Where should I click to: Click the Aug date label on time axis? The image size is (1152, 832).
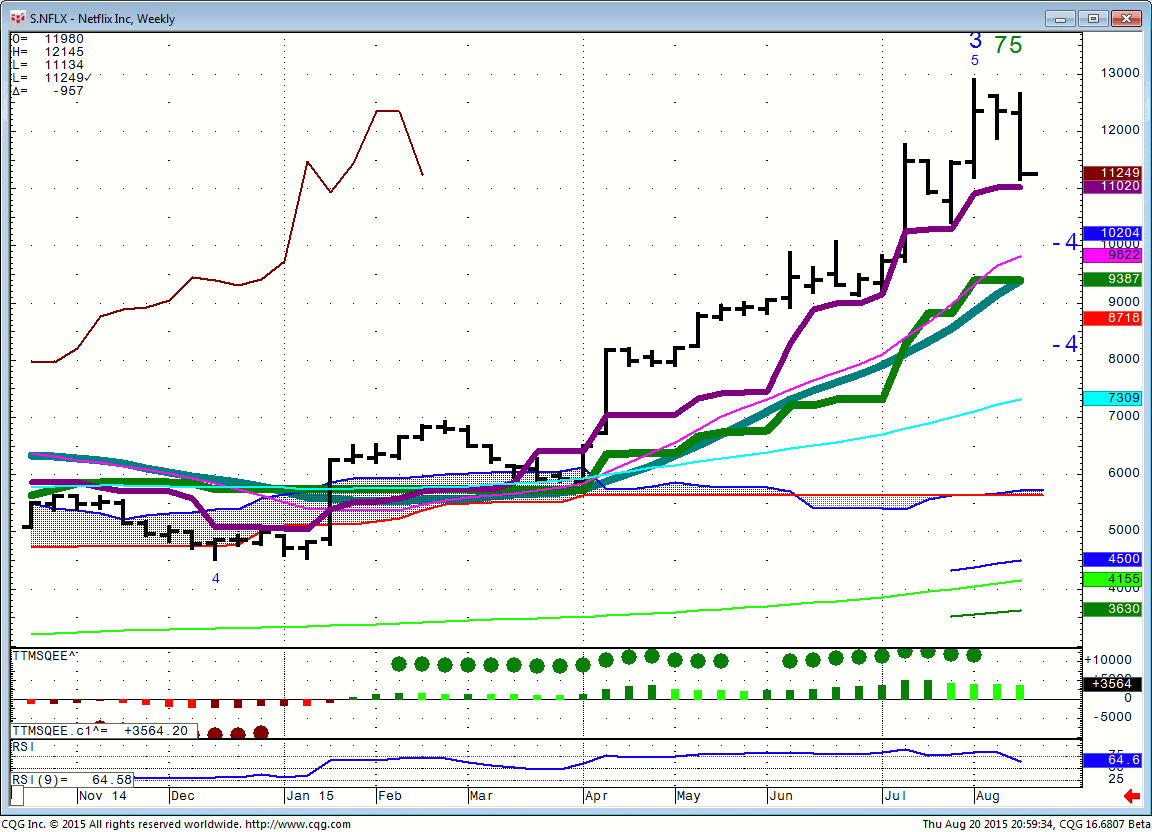[987, 796]
